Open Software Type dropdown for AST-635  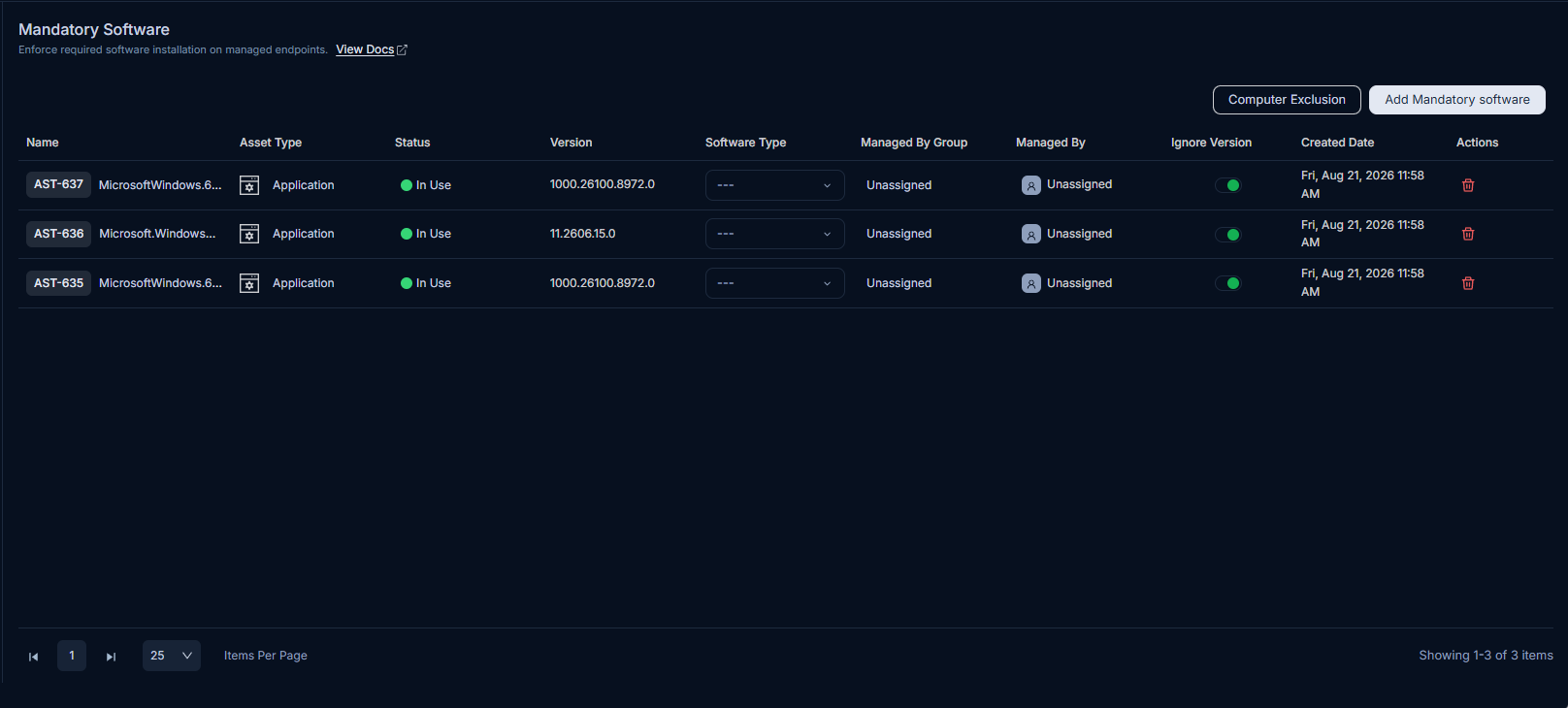tap(774, 283)
